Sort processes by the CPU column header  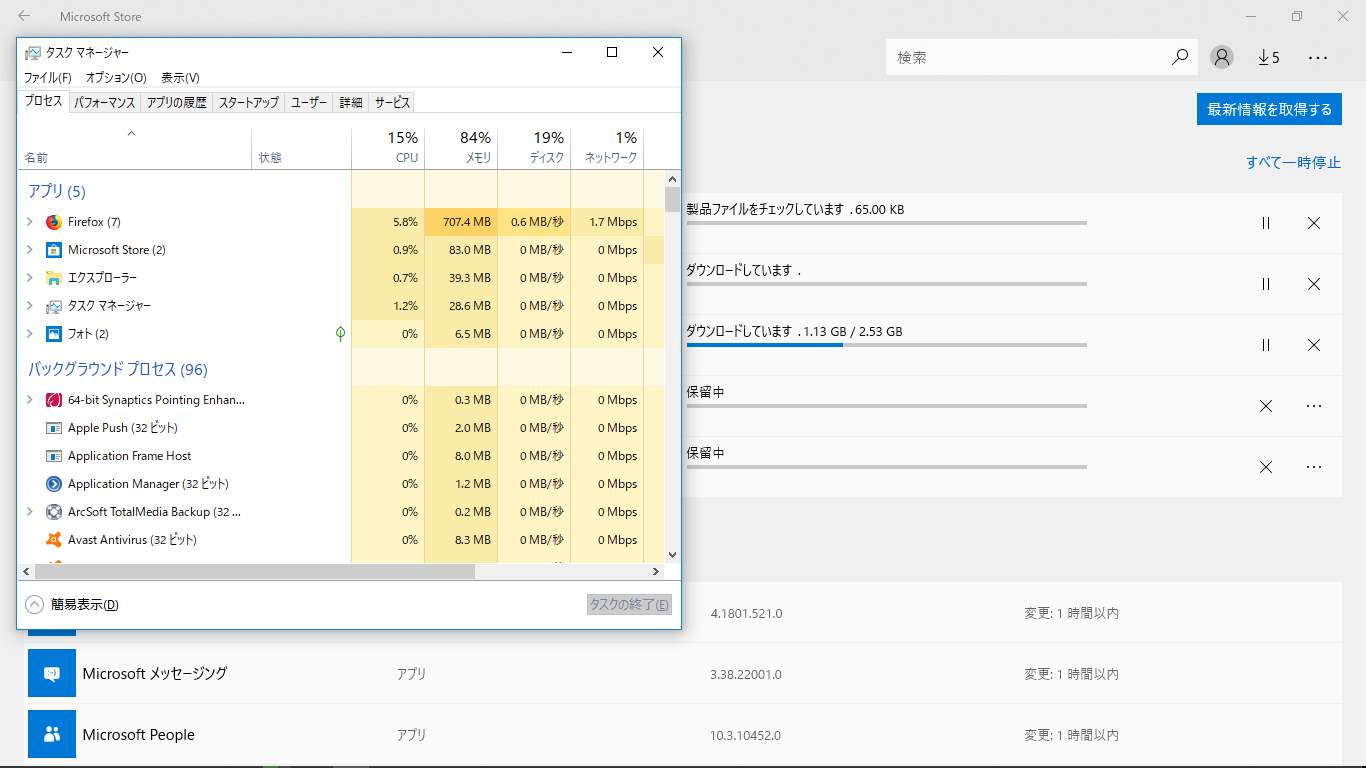tap(388, 148)
